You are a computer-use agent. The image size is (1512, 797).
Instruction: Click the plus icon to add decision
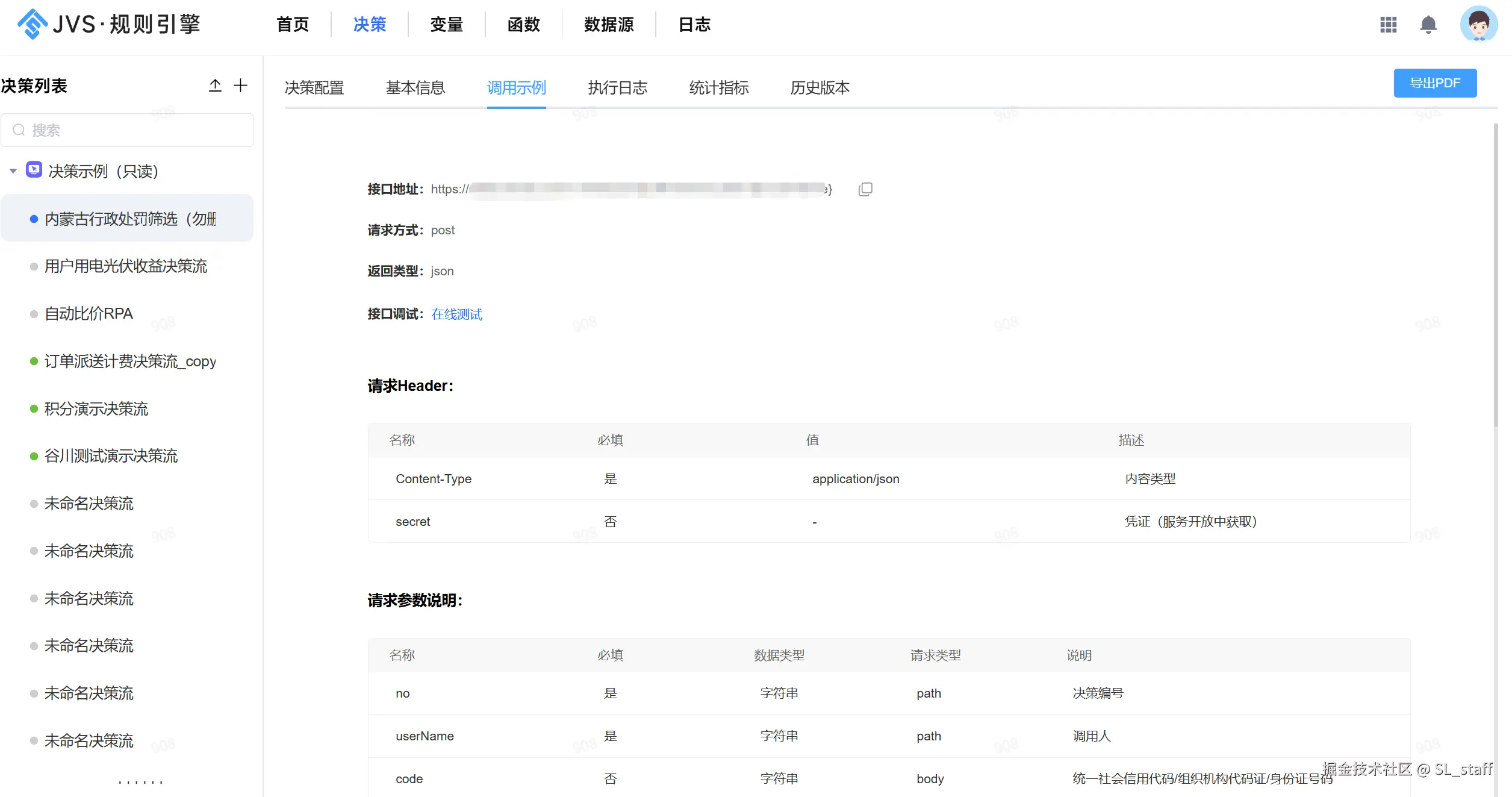coord(240,86)
